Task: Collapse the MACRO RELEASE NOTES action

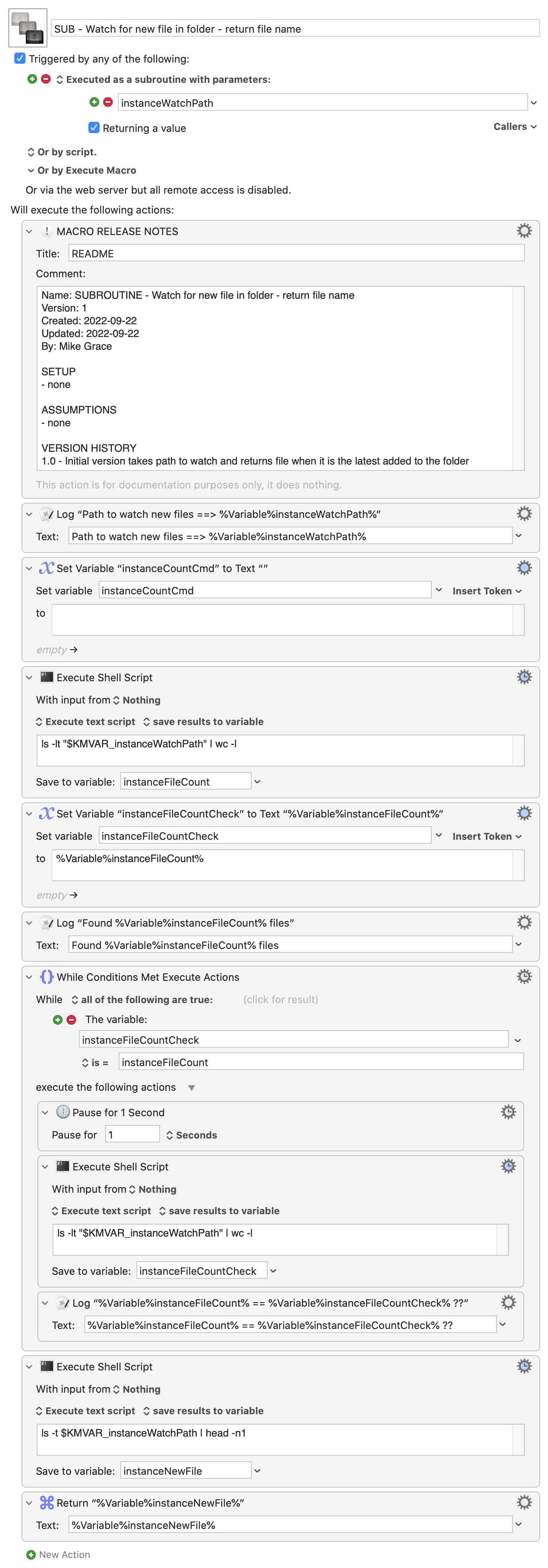Action: (29, 231)
